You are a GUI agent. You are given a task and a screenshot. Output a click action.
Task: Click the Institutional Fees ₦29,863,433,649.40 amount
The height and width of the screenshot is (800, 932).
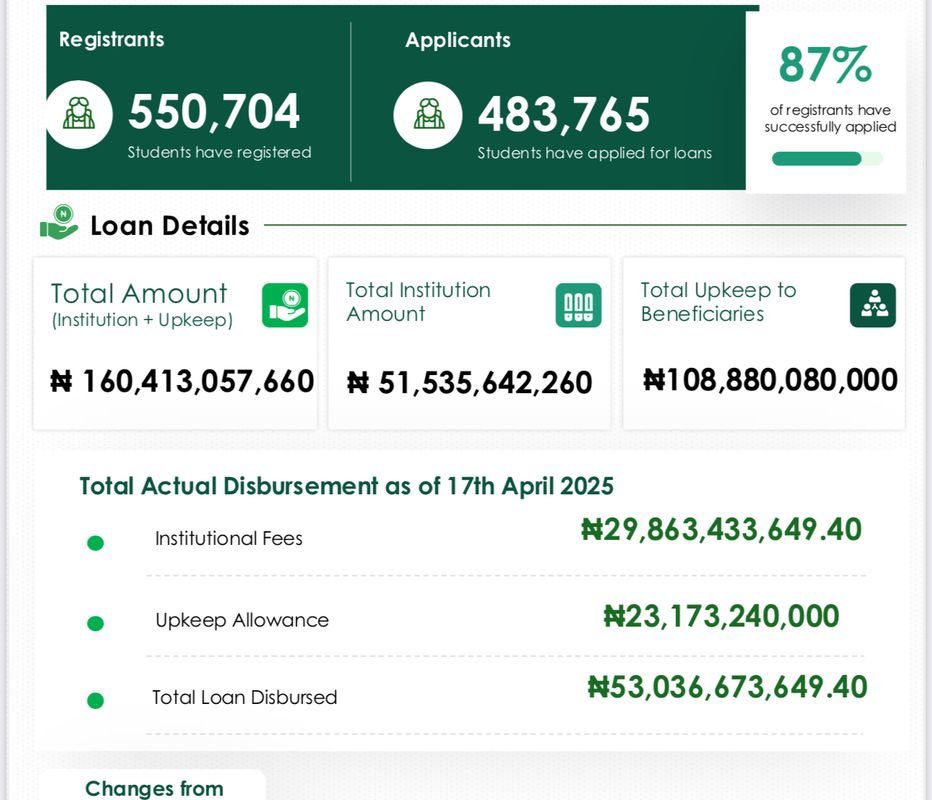721,530
